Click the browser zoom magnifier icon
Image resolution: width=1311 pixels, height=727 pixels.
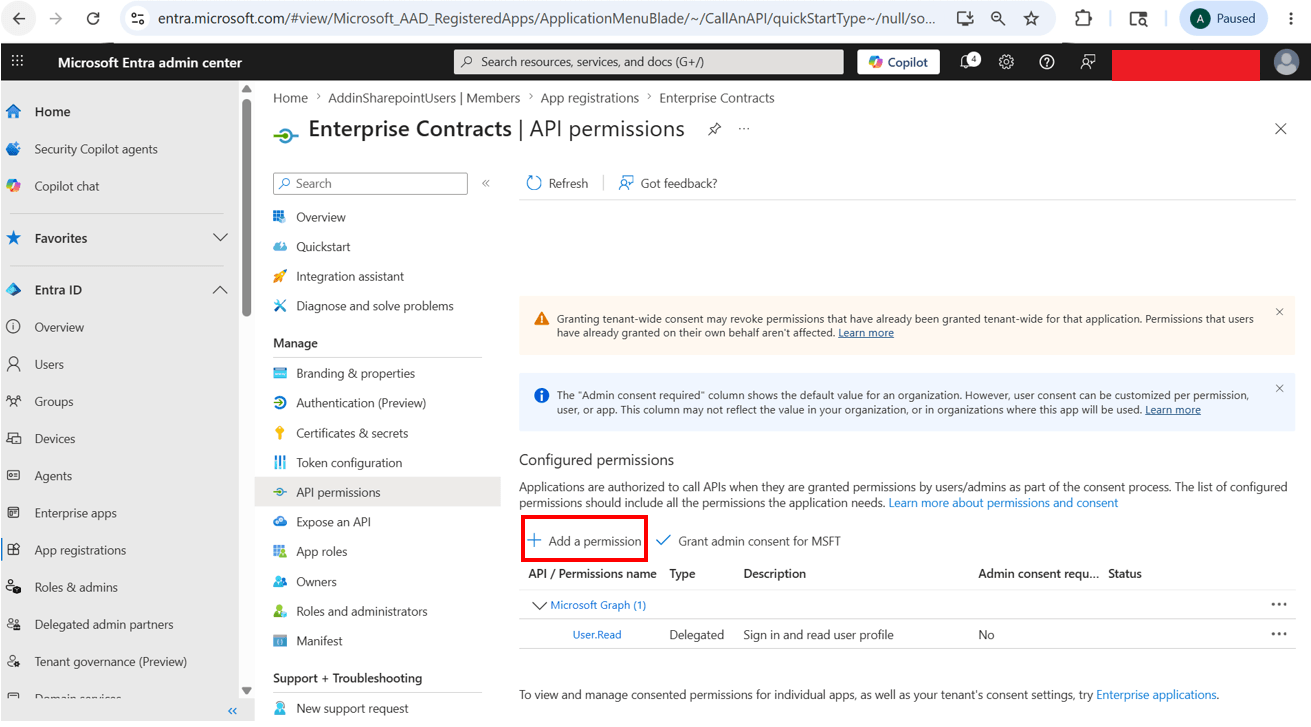click(998, 18)
